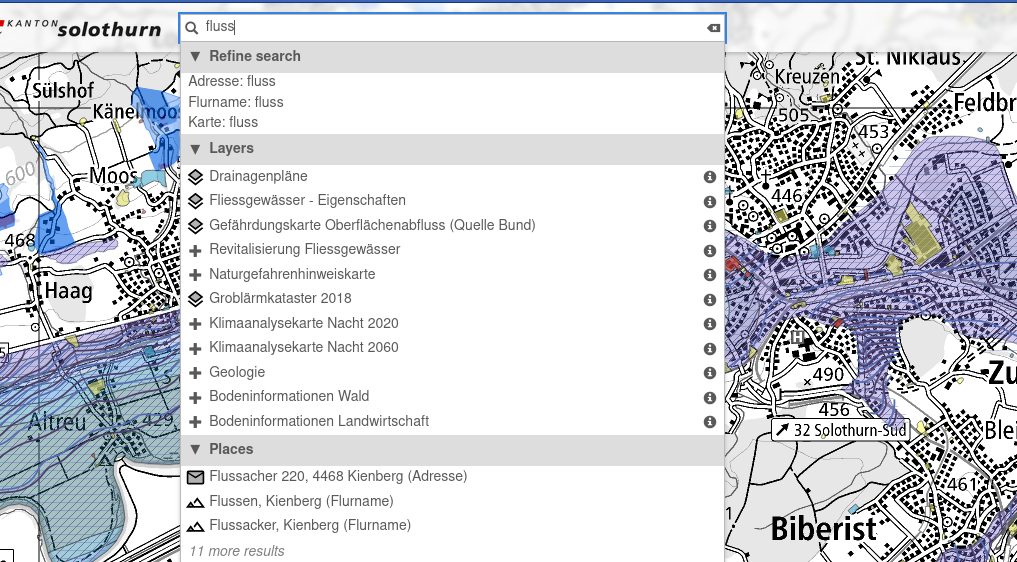
Task: Open info for Bodeninformationen Landwirtschaft layer
Action: coord(710,422)
